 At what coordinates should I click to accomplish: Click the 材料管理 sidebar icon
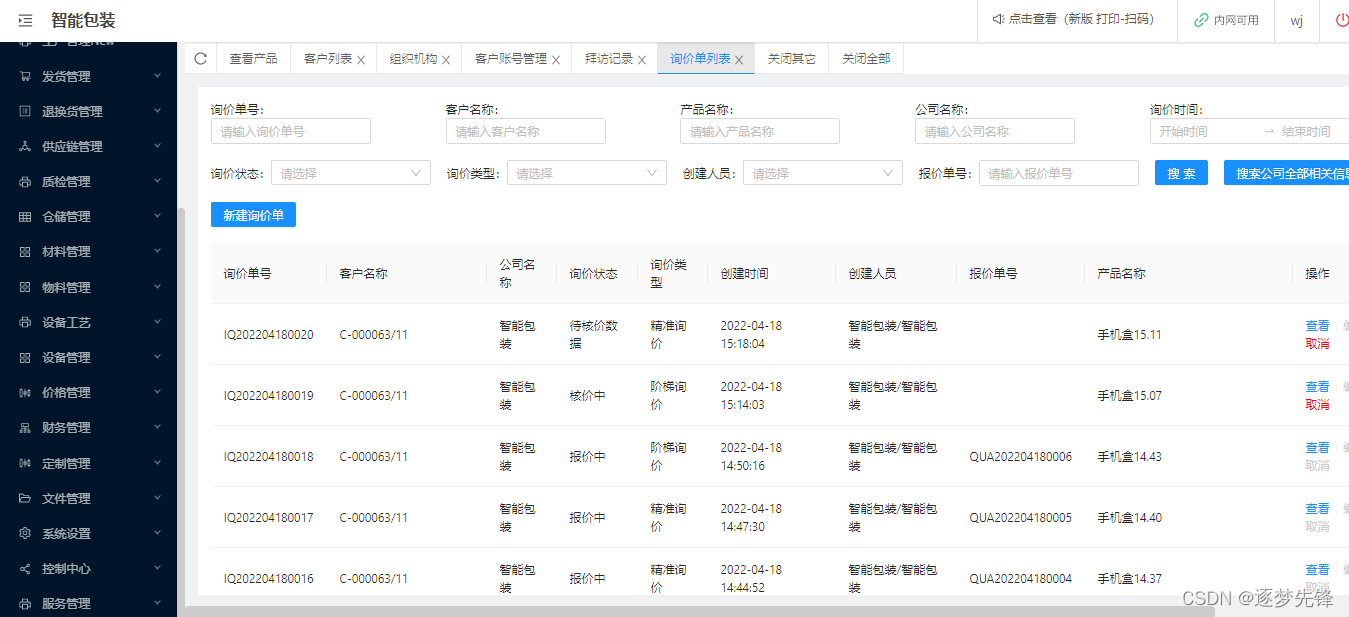coord(25,252)
